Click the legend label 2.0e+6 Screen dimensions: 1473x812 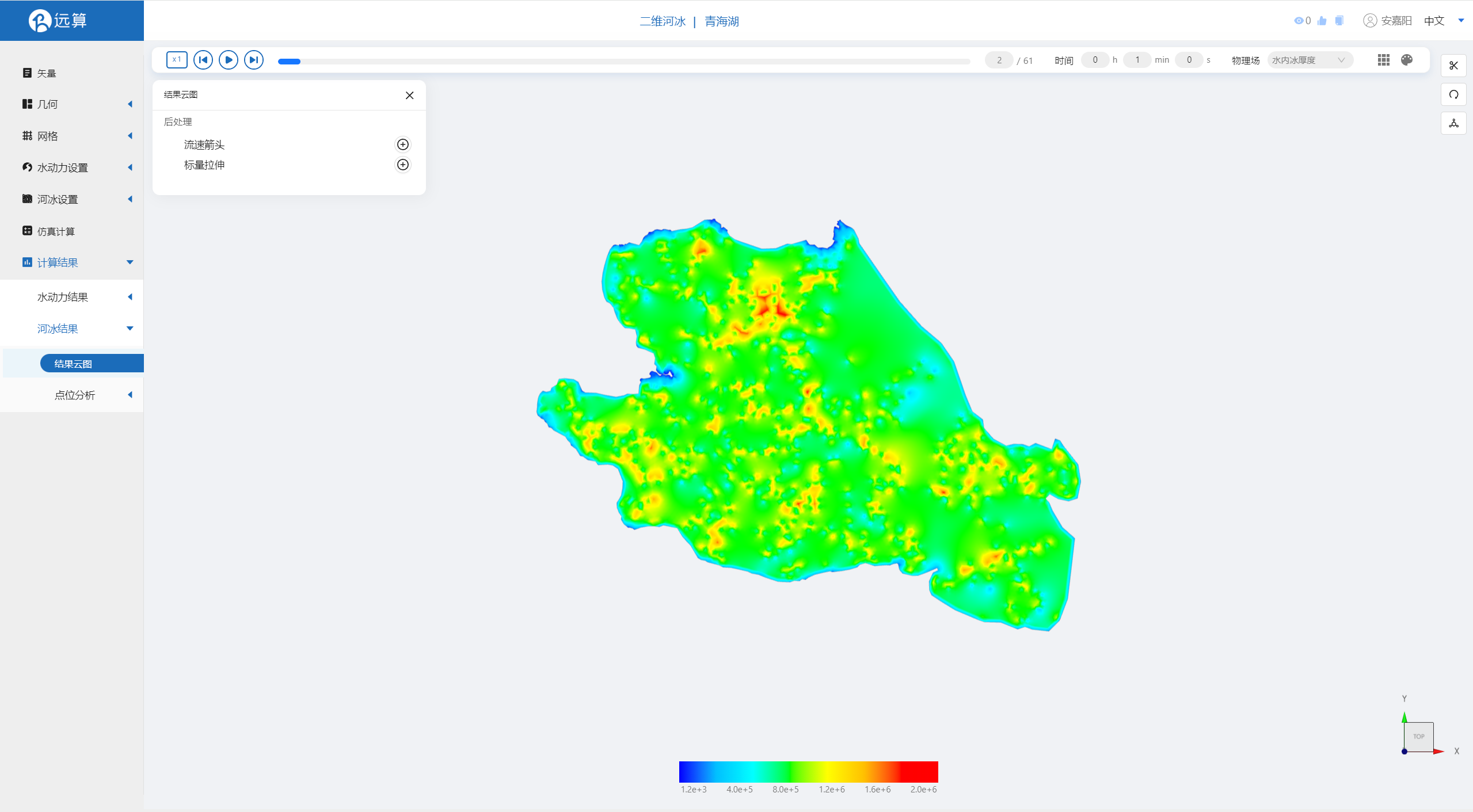923,790
